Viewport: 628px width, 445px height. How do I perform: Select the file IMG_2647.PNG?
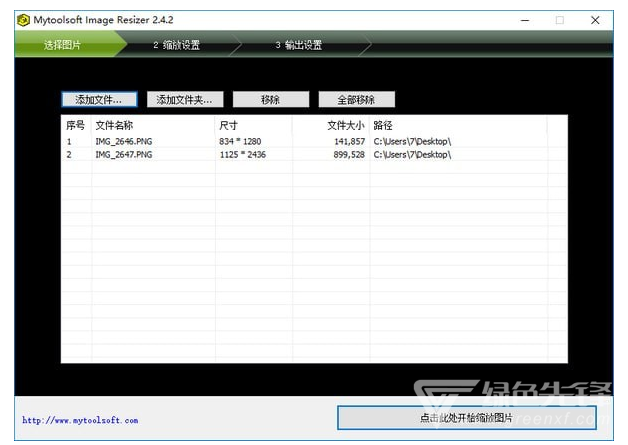coord(124,155)
